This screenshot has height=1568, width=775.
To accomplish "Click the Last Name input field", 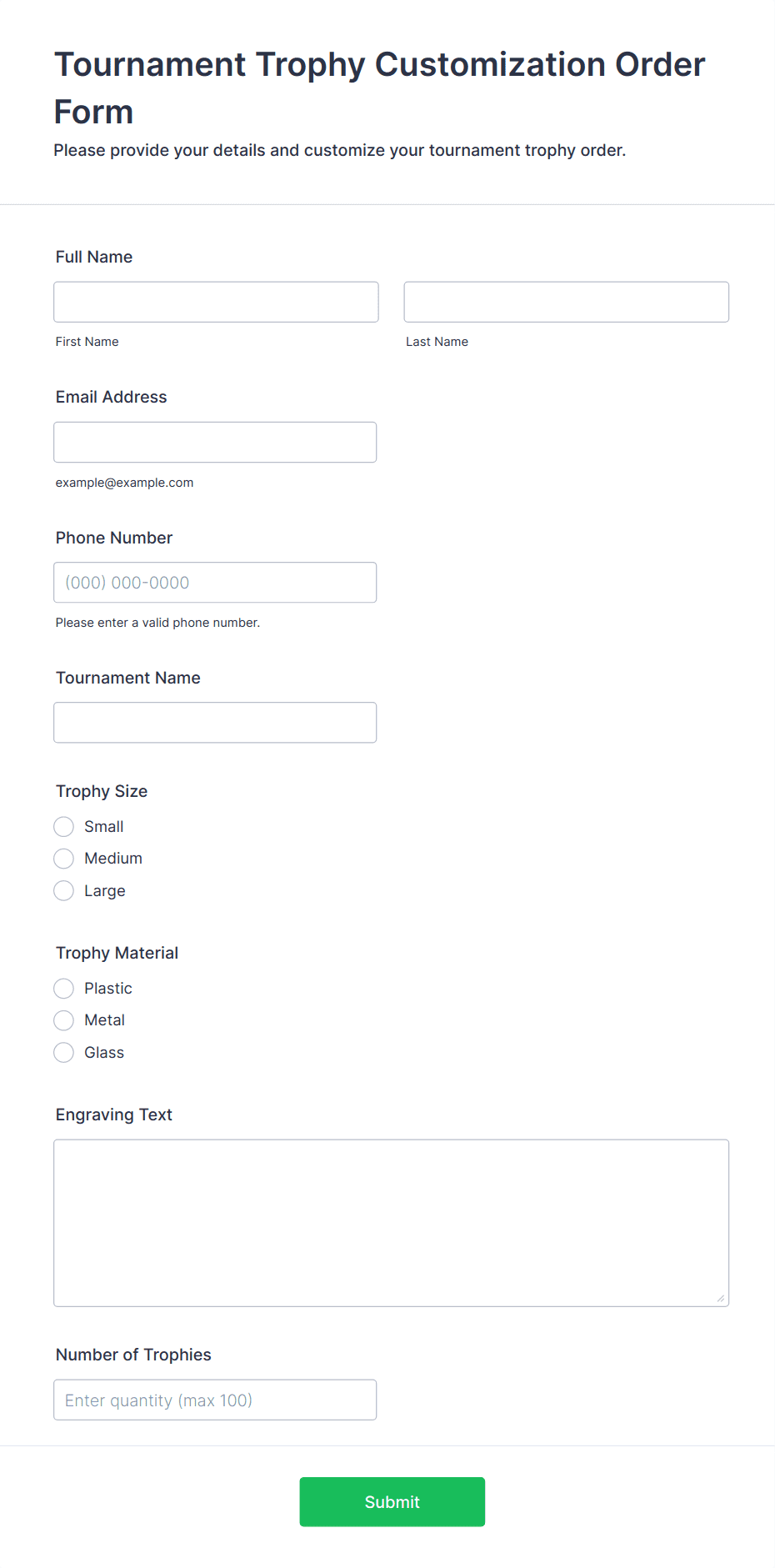I will 566,302.
